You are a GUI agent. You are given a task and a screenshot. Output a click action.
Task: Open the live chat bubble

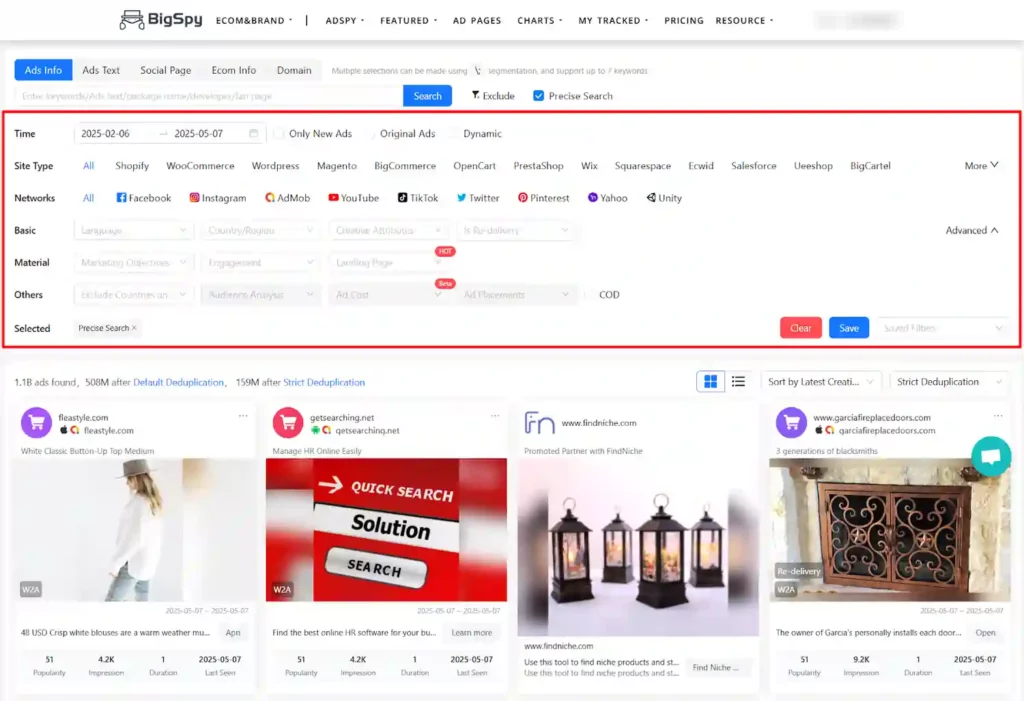[991, 456]
